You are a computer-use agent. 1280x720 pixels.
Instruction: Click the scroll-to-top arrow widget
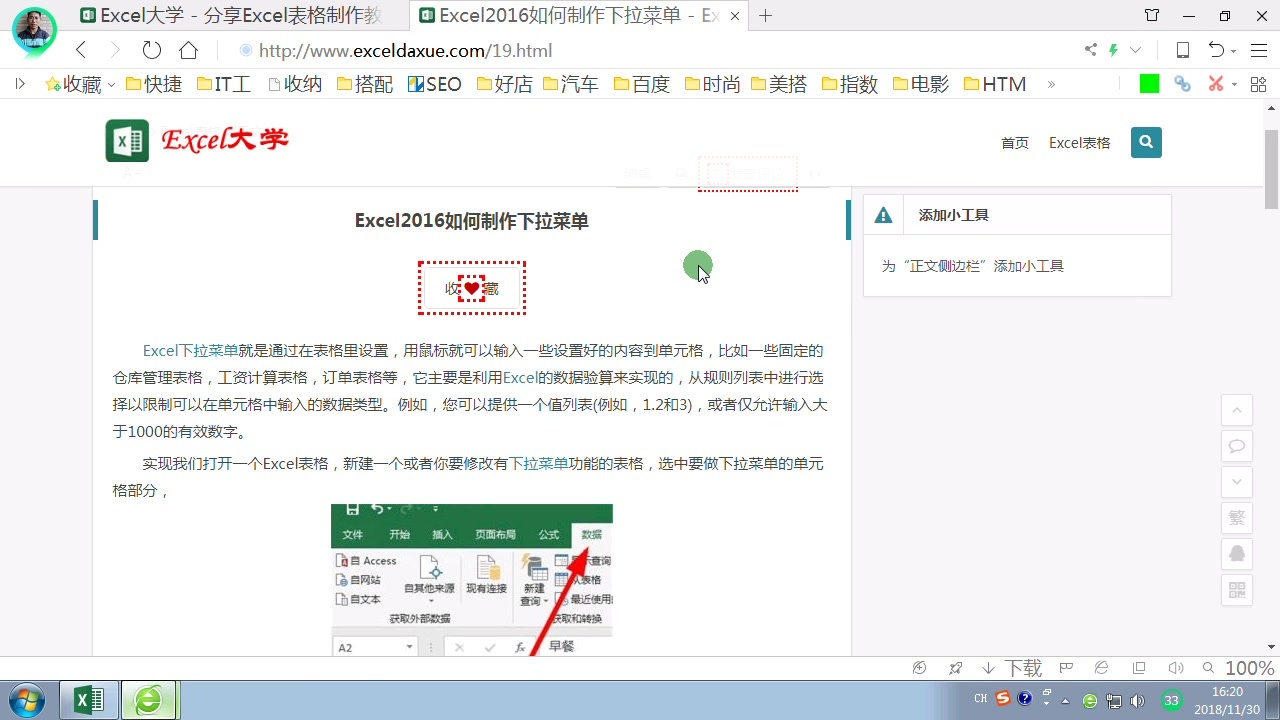(x=1237, y=410)
